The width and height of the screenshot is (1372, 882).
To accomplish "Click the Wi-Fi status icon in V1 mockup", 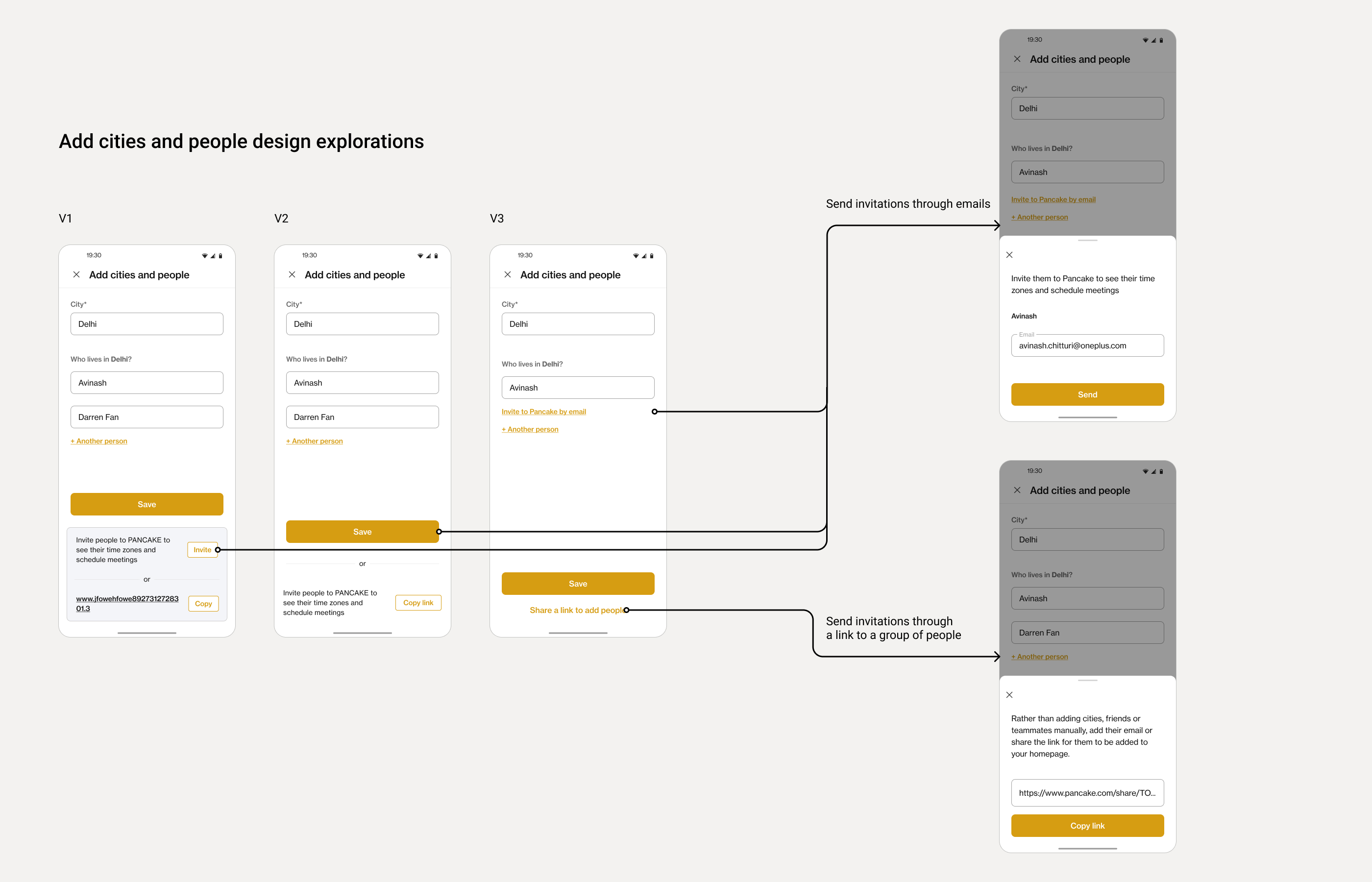I will tap(204, 256).
